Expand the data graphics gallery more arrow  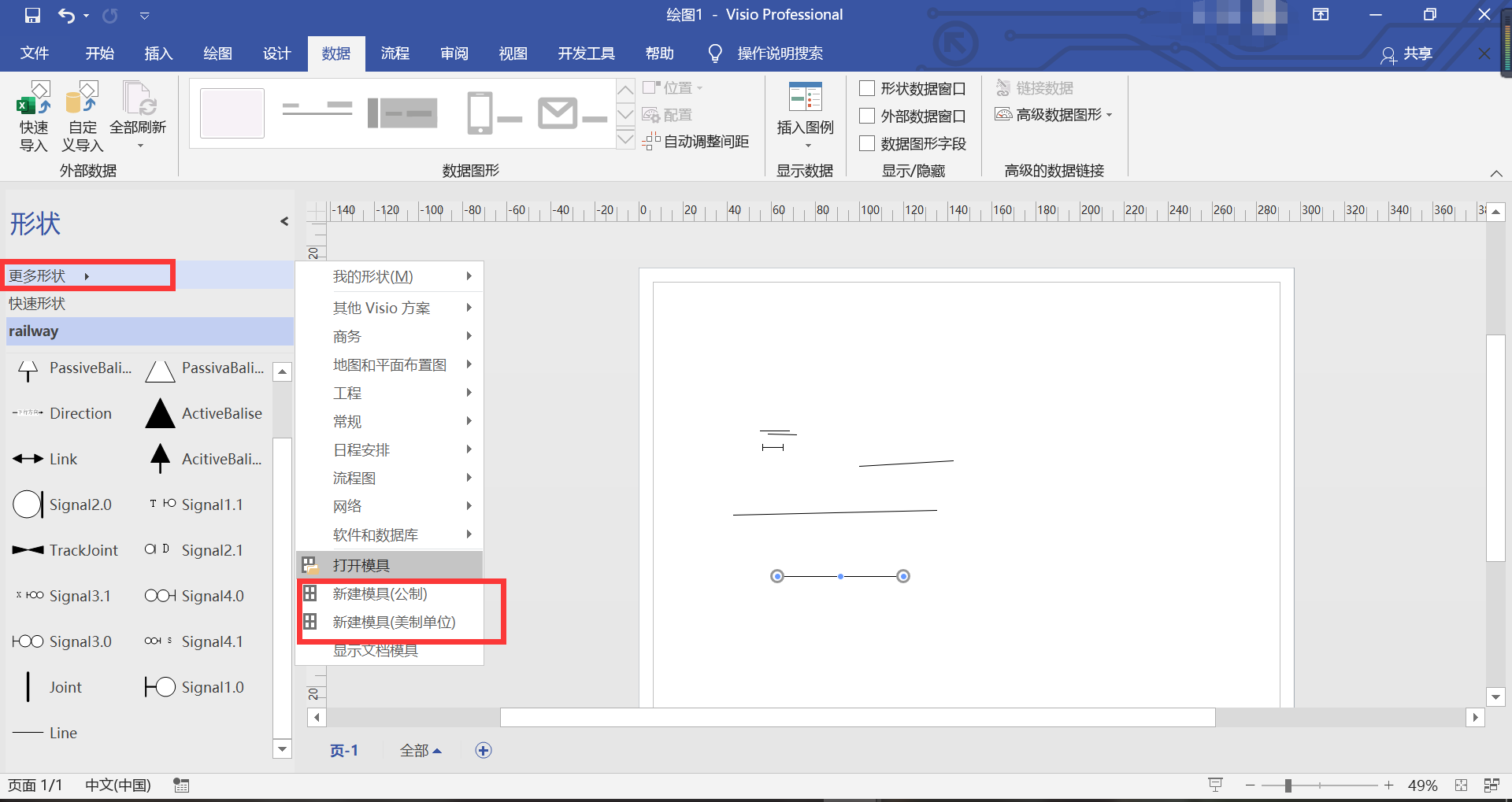click(x=625, y=140)
